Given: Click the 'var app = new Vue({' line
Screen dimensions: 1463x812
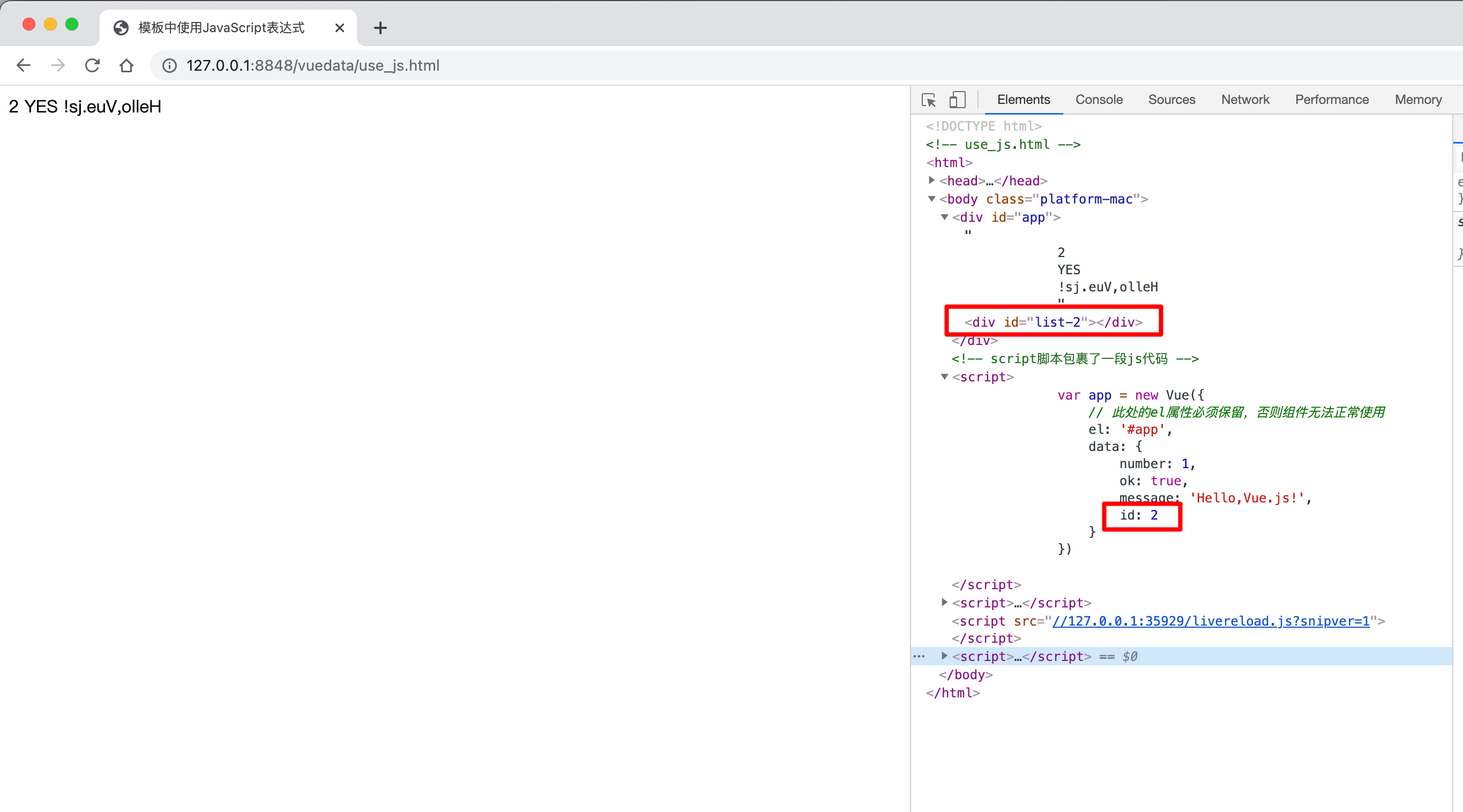Looking at the screenshot, I should [1130, 395].
